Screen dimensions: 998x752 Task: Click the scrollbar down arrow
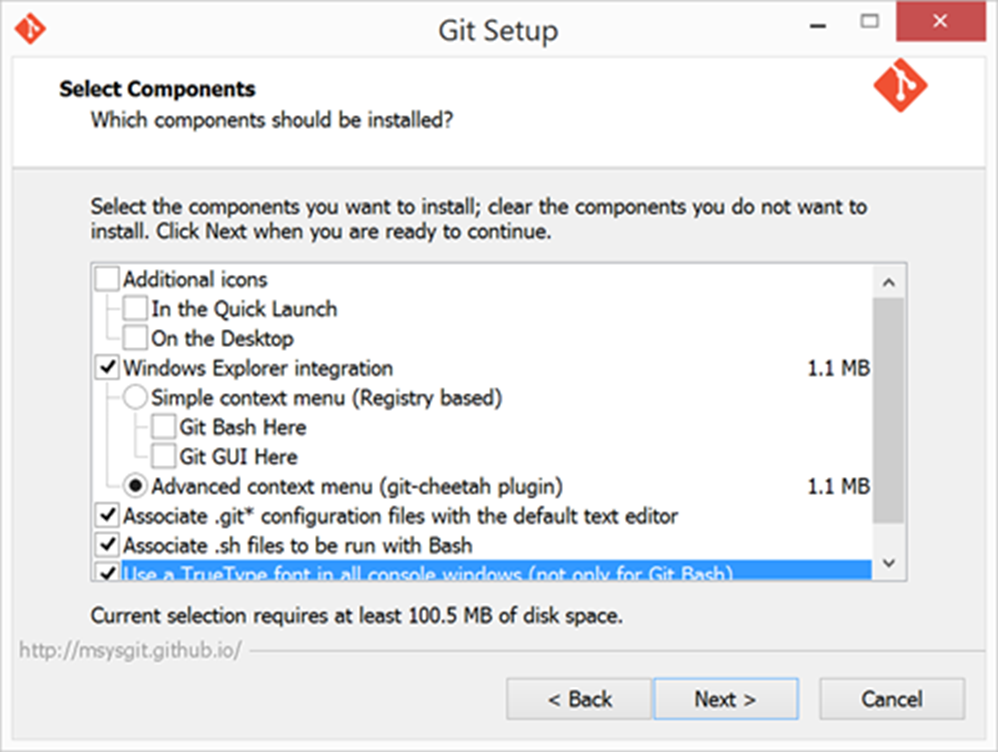click(x=889, y=563)
